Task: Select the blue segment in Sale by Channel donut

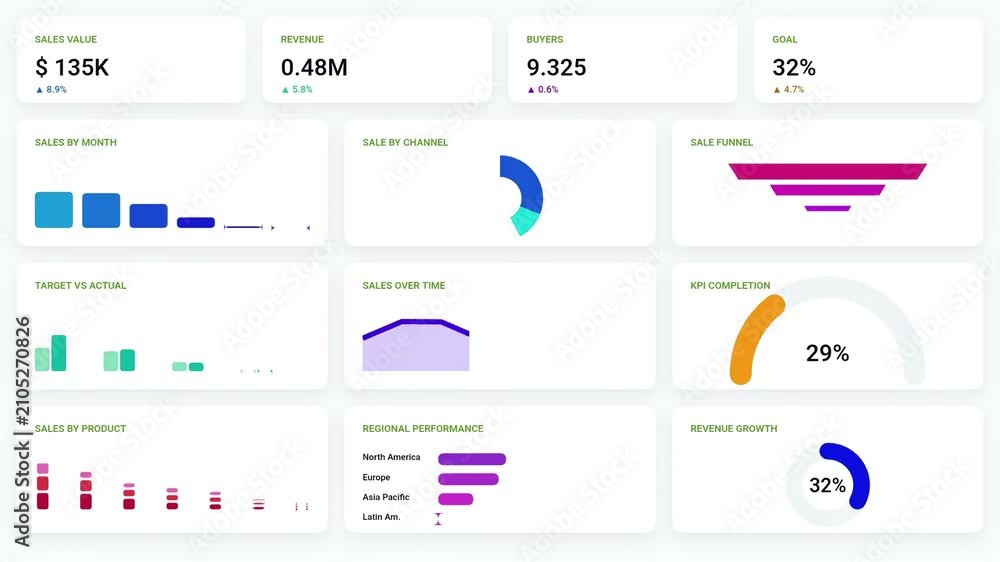Action: click(524, 182)
